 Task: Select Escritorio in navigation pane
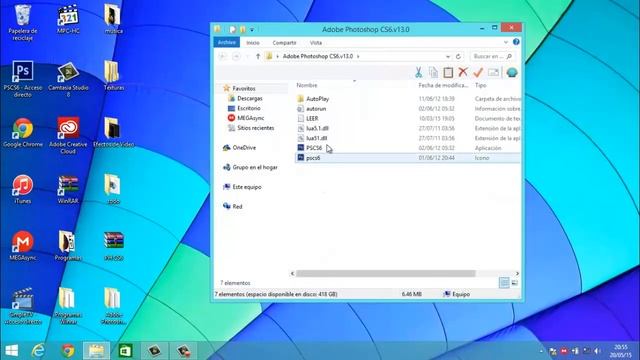click(249, 108)
